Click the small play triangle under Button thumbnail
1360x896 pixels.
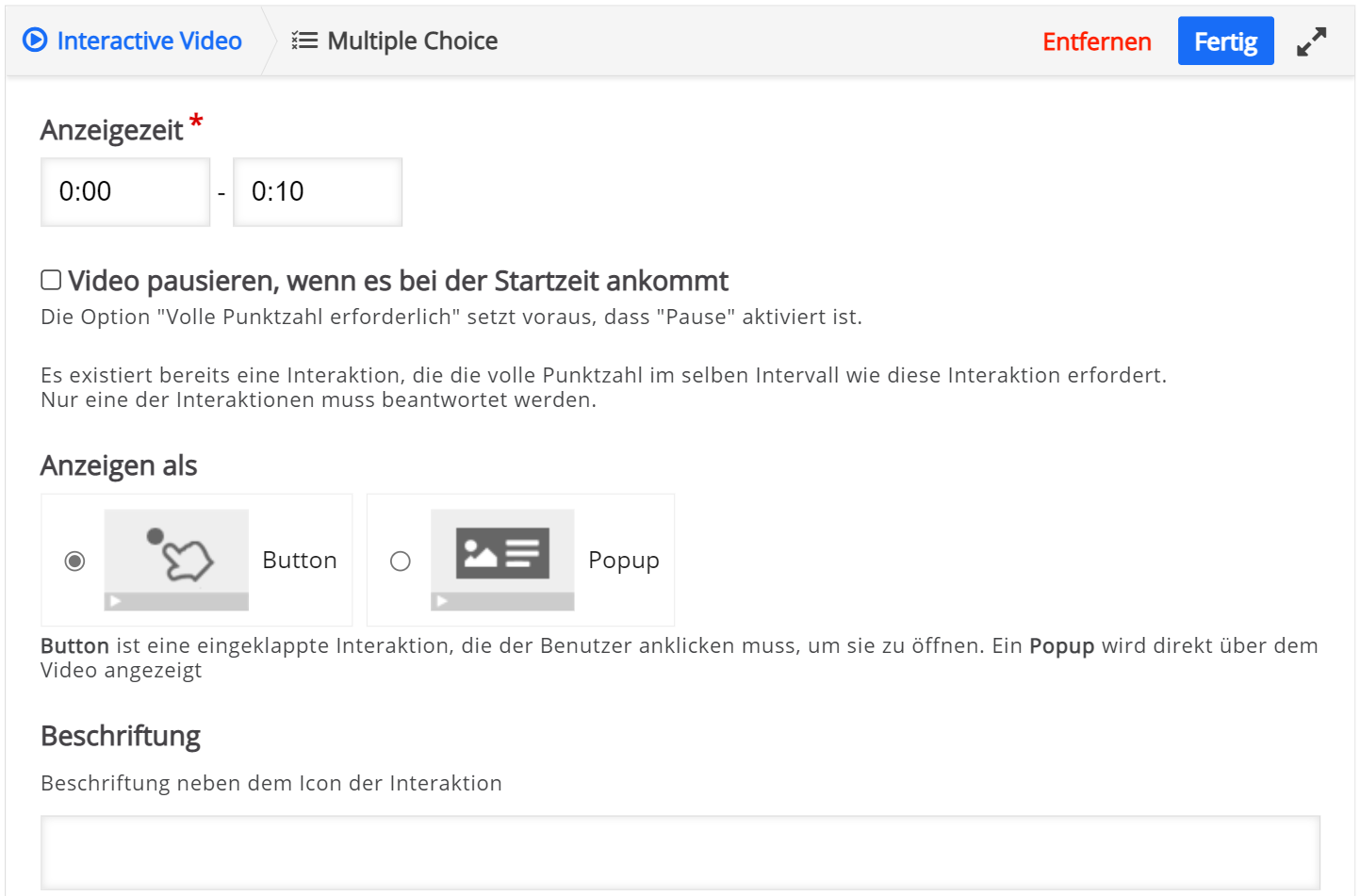click(x=114, y=601)
